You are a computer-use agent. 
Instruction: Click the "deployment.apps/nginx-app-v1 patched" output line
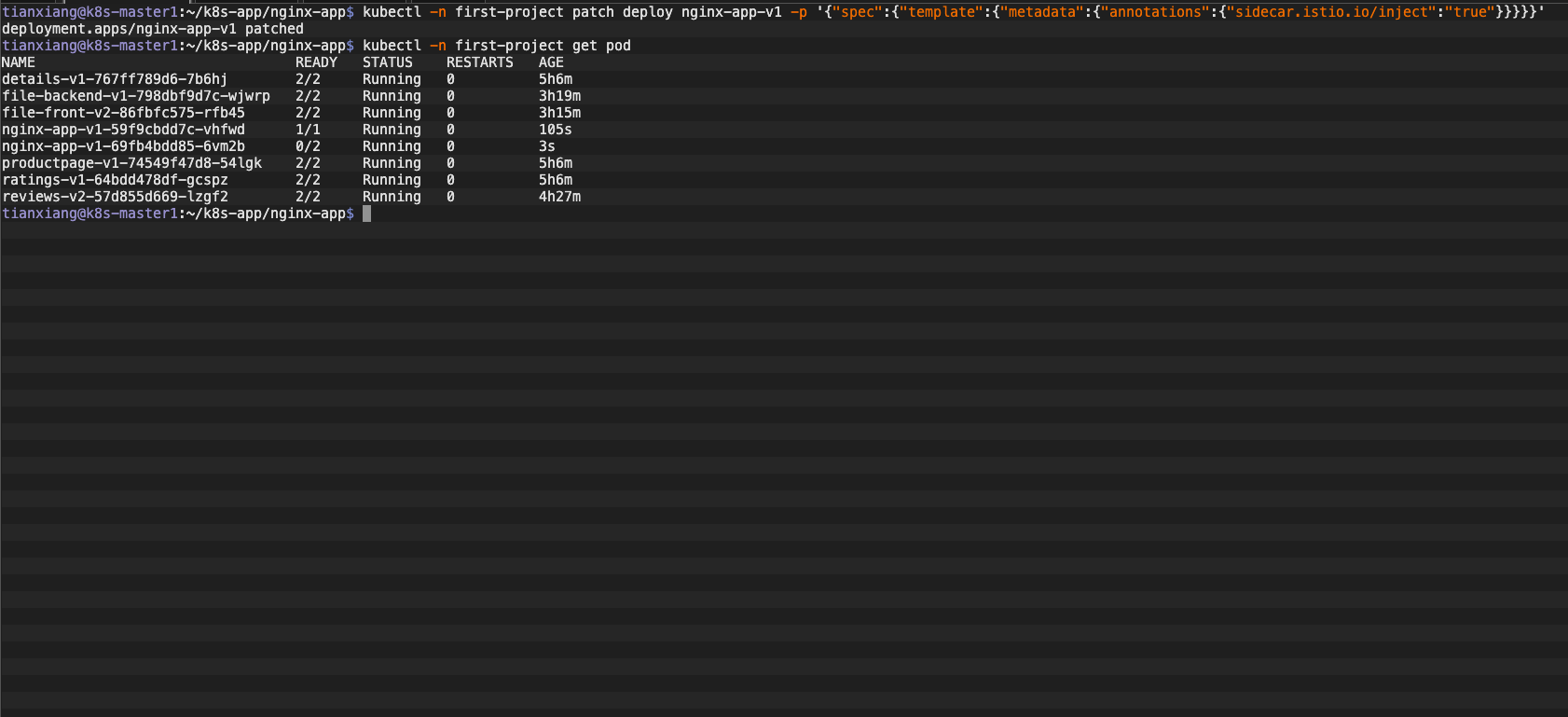[153, 29]
